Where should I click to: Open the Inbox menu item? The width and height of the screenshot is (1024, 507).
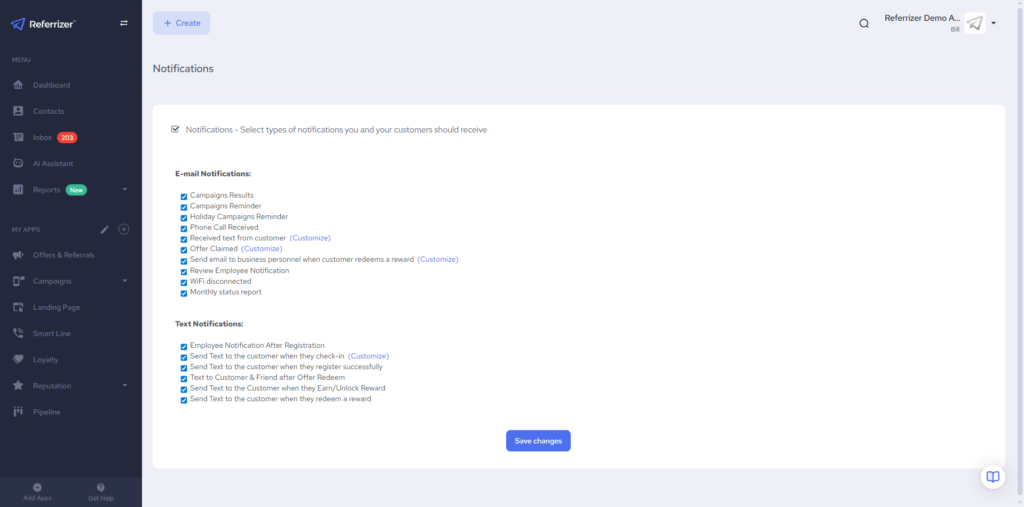(x=42, y=137)
